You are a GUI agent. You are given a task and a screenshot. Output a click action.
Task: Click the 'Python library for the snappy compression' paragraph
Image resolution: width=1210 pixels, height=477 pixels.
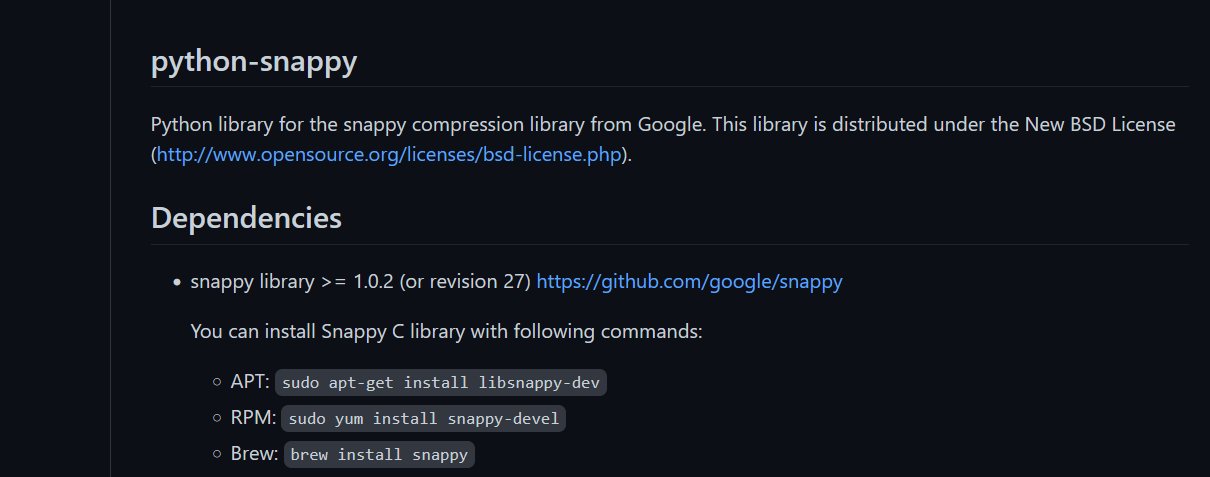pyautogui.click(x=663, y=140)
